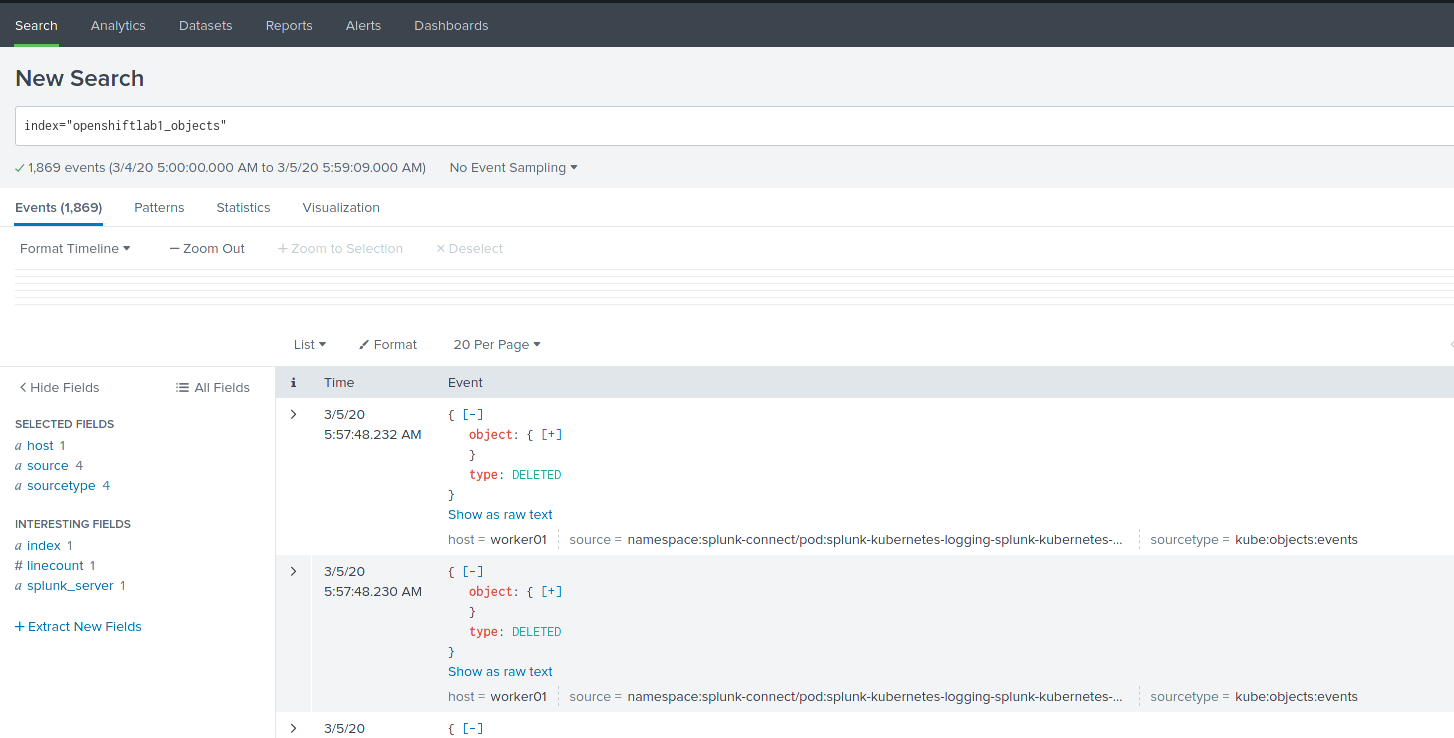
Task: Click the Format pencil button
Action: pos(388,344)
